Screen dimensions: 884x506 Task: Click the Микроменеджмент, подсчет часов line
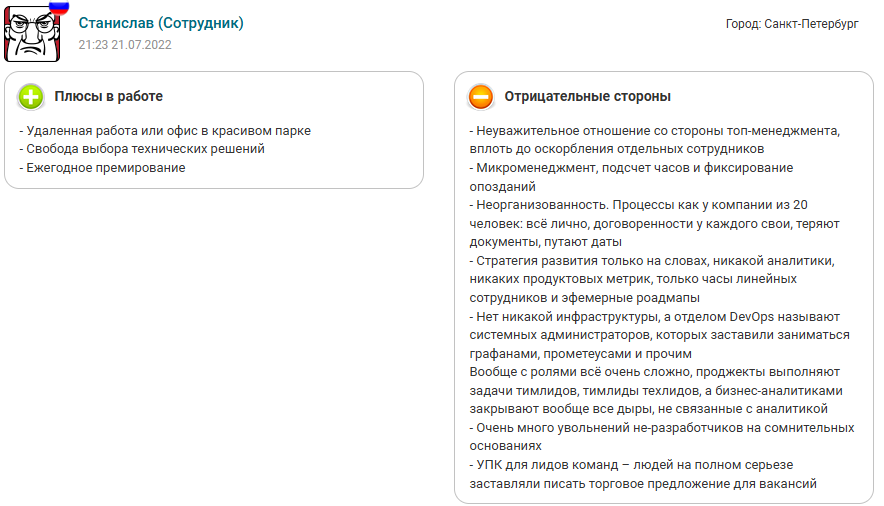pyautogui.click(x=631, y=168)
